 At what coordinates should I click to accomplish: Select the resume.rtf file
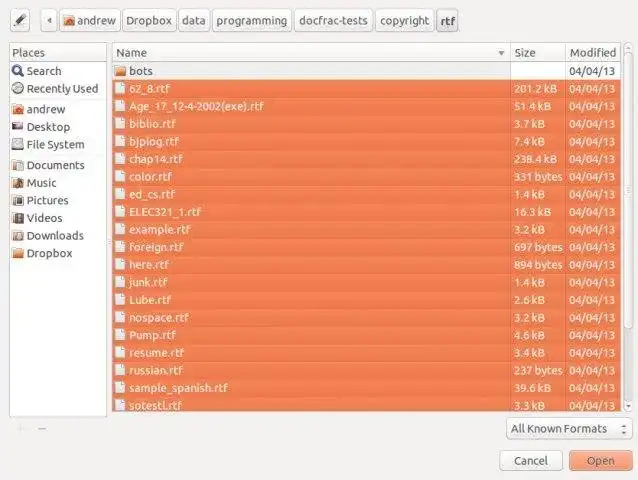pos(157,352)
